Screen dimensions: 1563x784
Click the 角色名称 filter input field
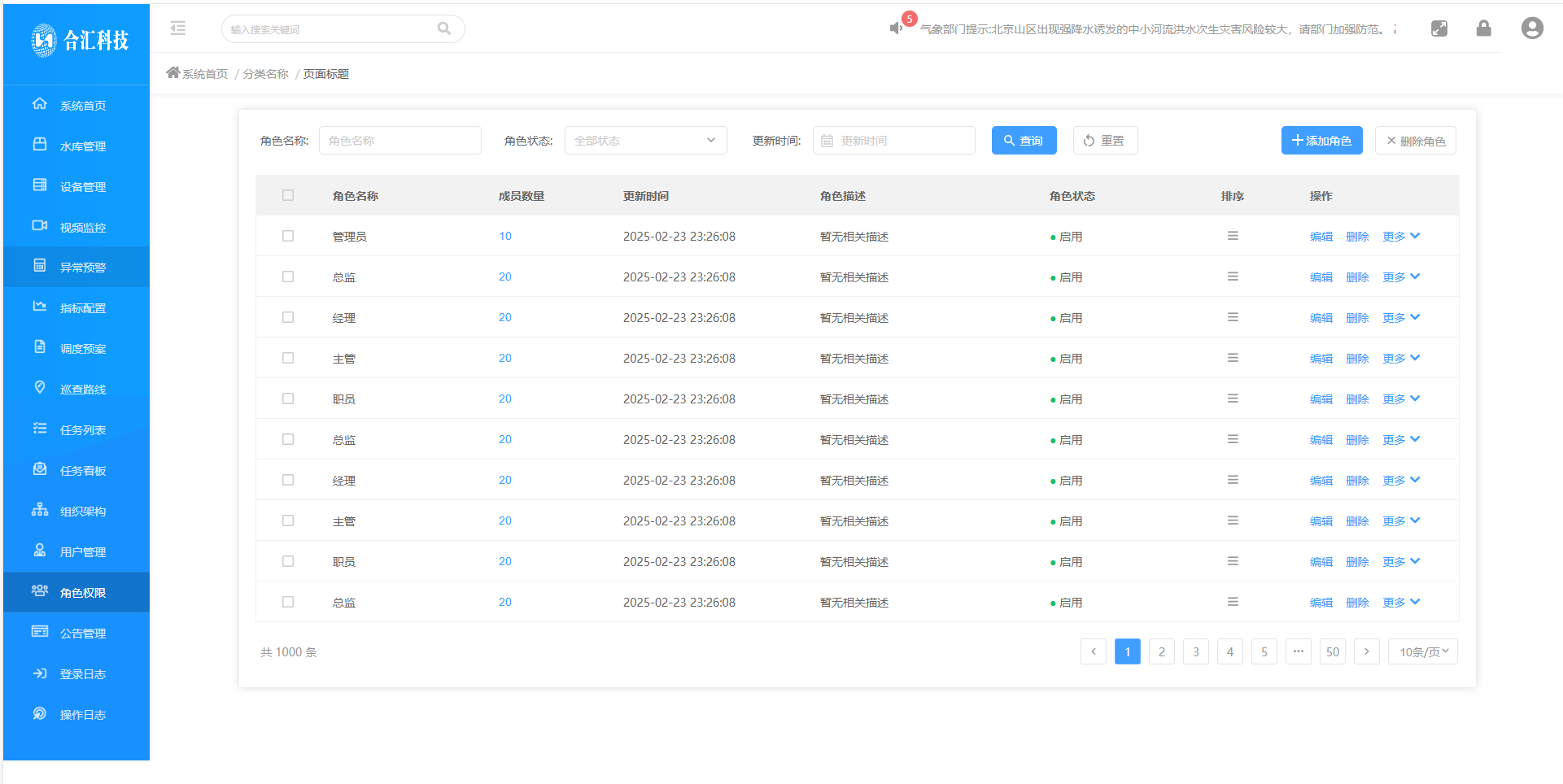(x=399, y=141)
